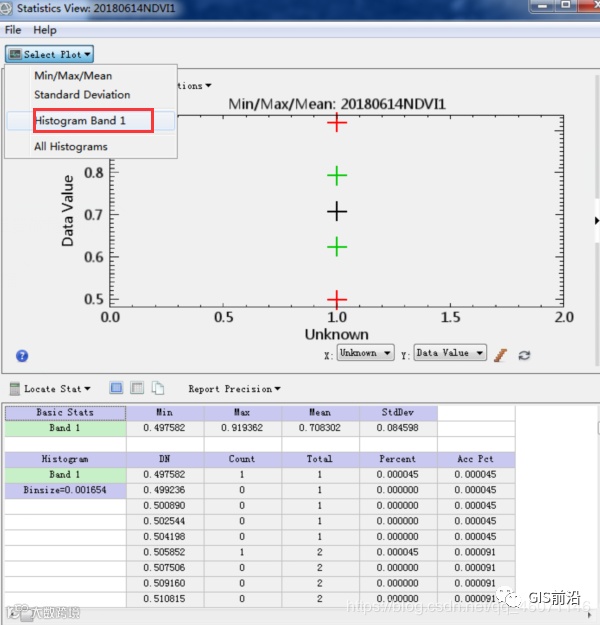
Task: Select DN value 0.505852 cell
Action: point(165,552)
